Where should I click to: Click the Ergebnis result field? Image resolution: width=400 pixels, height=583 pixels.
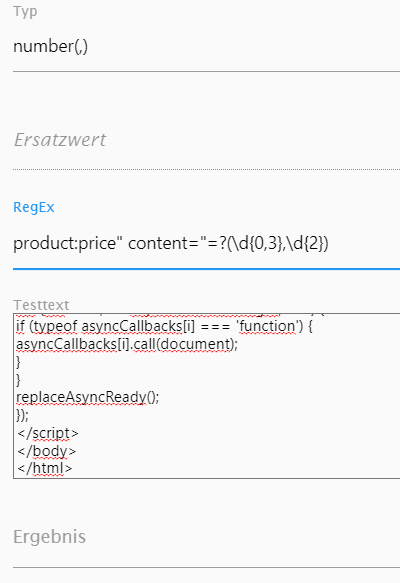206,537
